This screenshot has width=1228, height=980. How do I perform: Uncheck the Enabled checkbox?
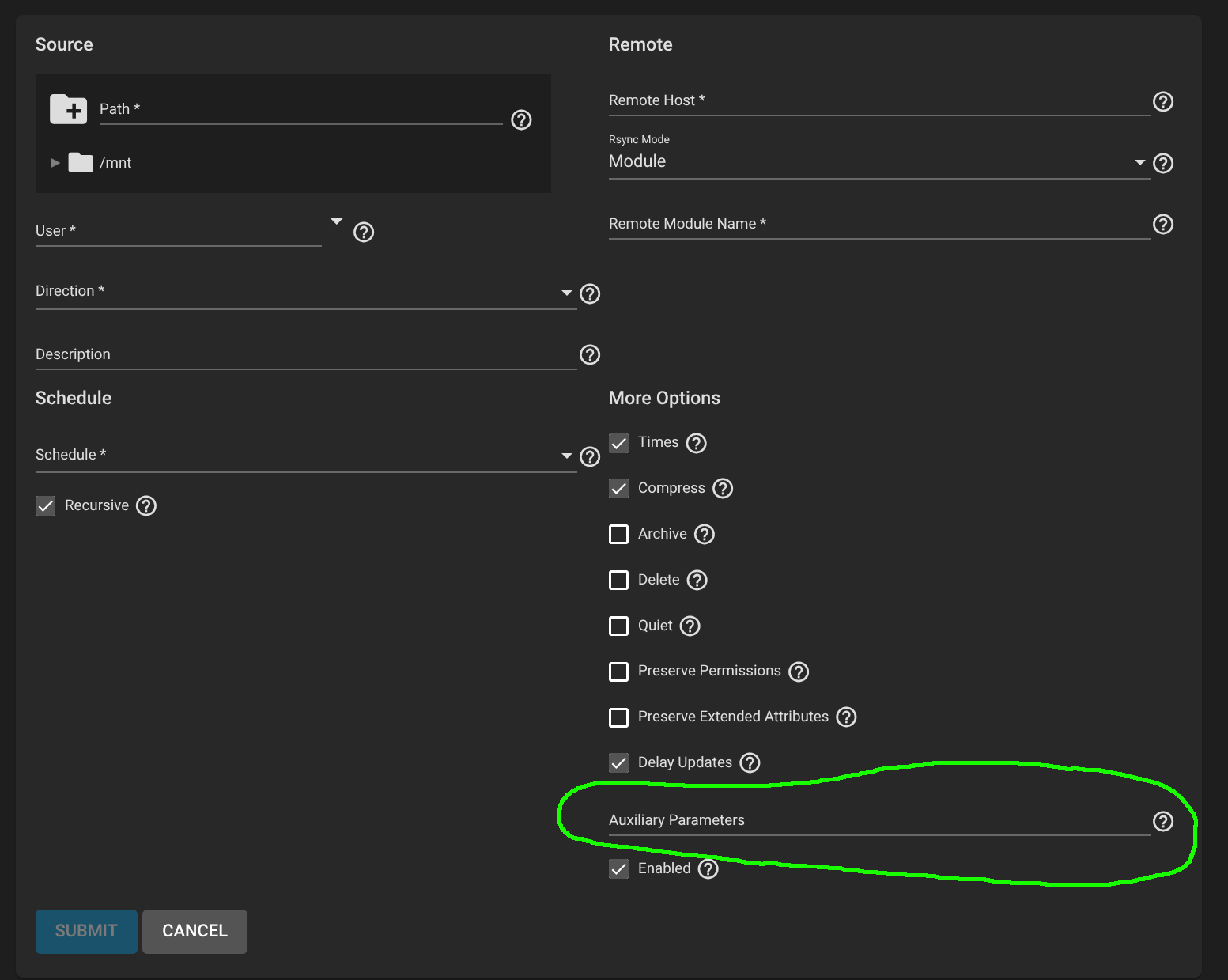point(619,868)
